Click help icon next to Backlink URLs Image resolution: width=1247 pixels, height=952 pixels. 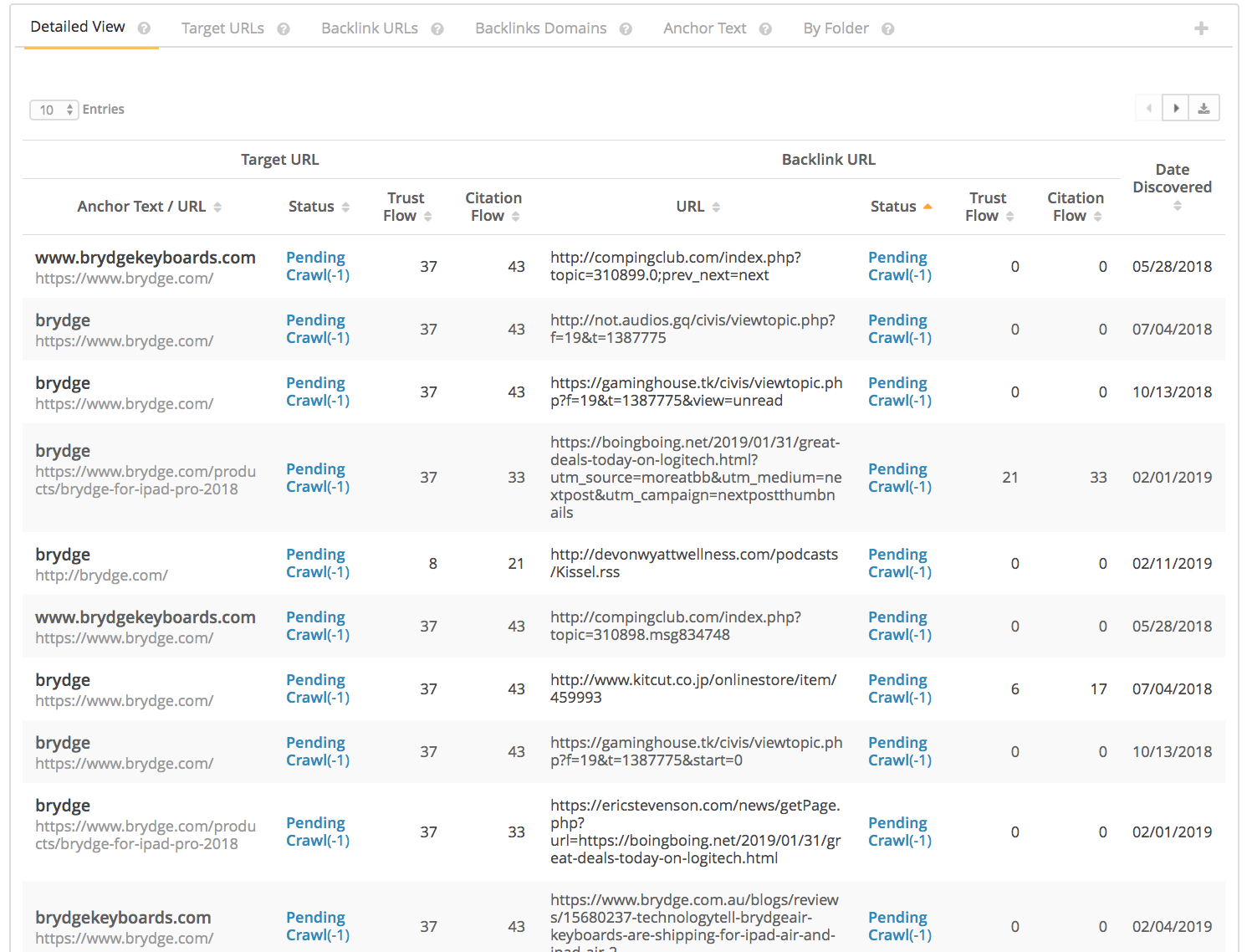click(x=437, y=29)
